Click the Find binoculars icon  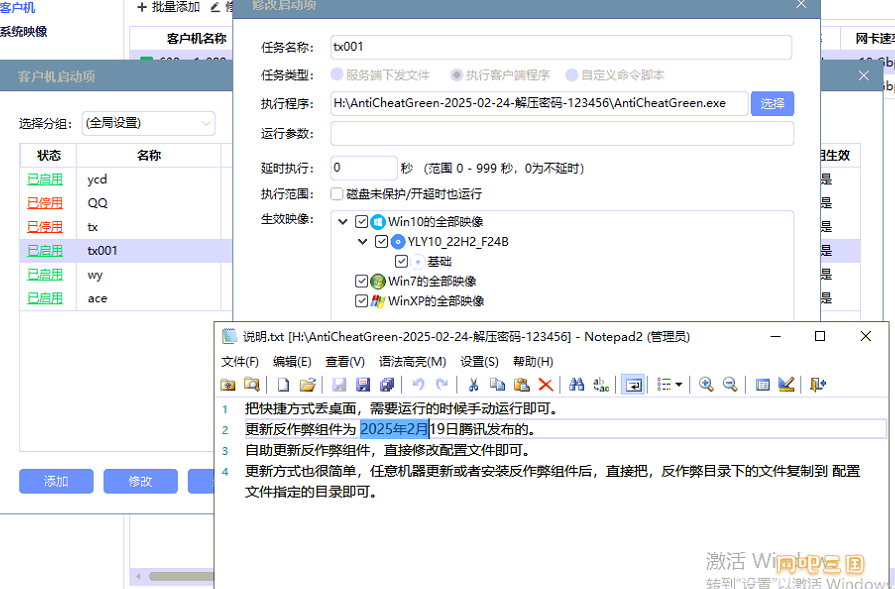pos(576,384)
